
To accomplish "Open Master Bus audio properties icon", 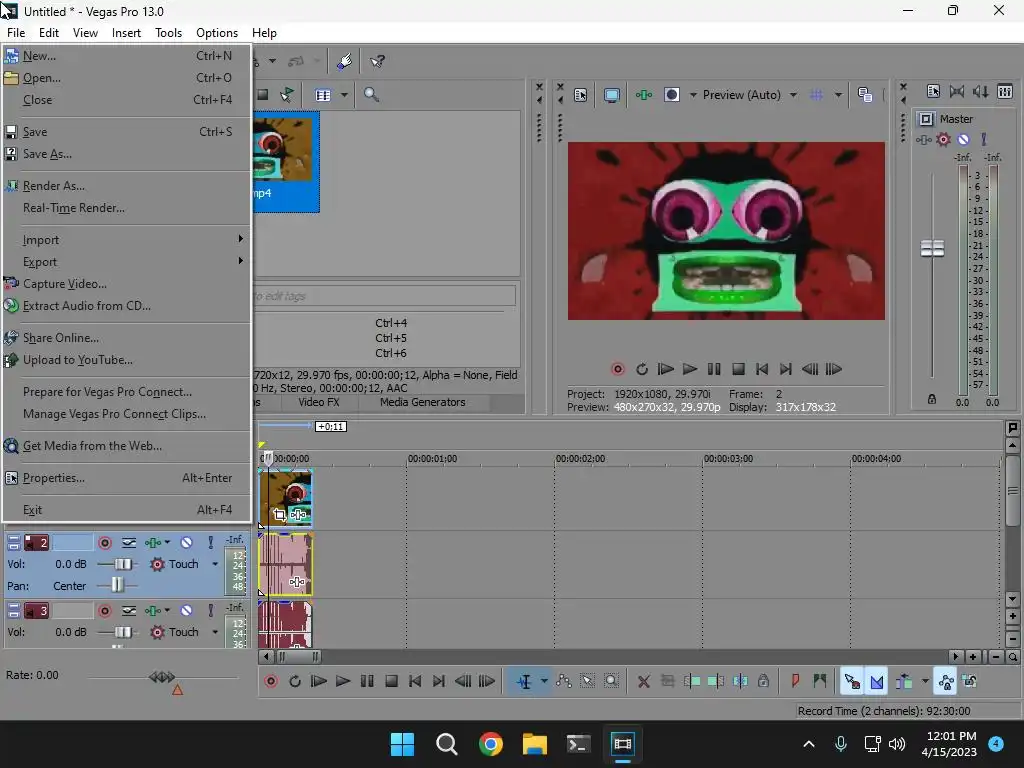I will [933, 91].
